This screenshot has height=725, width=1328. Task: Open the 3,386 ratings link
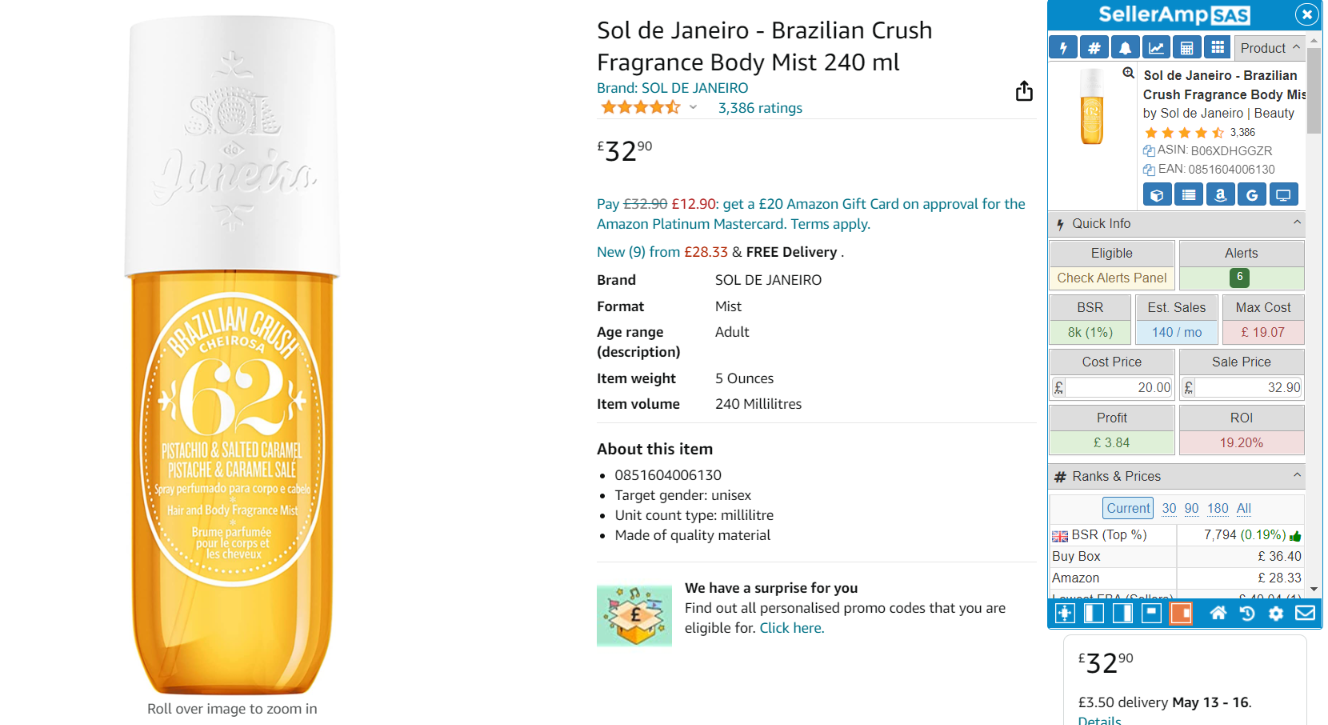click(760, 108)
